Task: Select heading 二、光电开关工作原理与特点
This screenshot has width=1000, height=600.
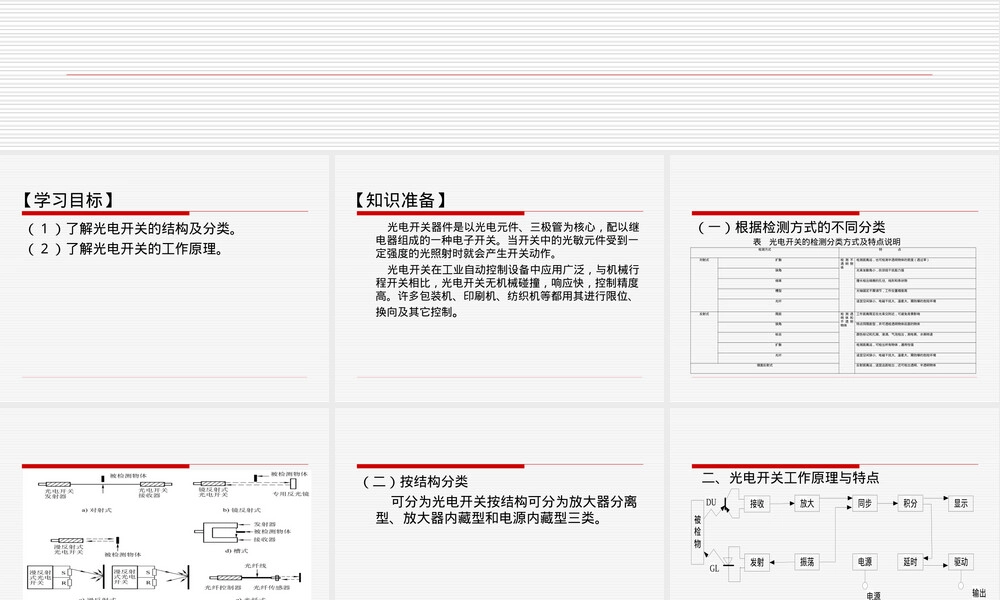Action: [x=790, y=478]
